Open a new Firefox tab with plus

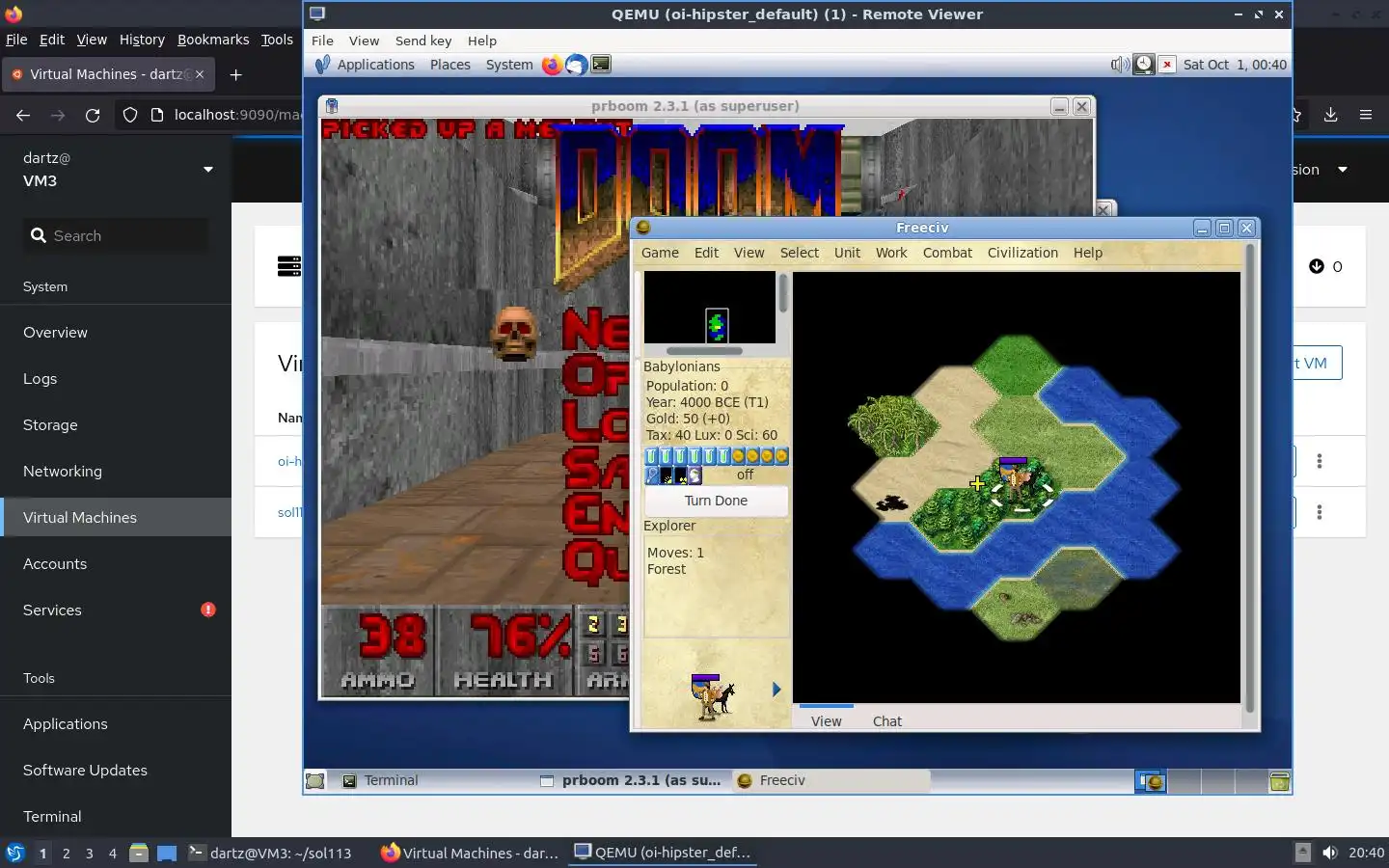coord(235,74)
